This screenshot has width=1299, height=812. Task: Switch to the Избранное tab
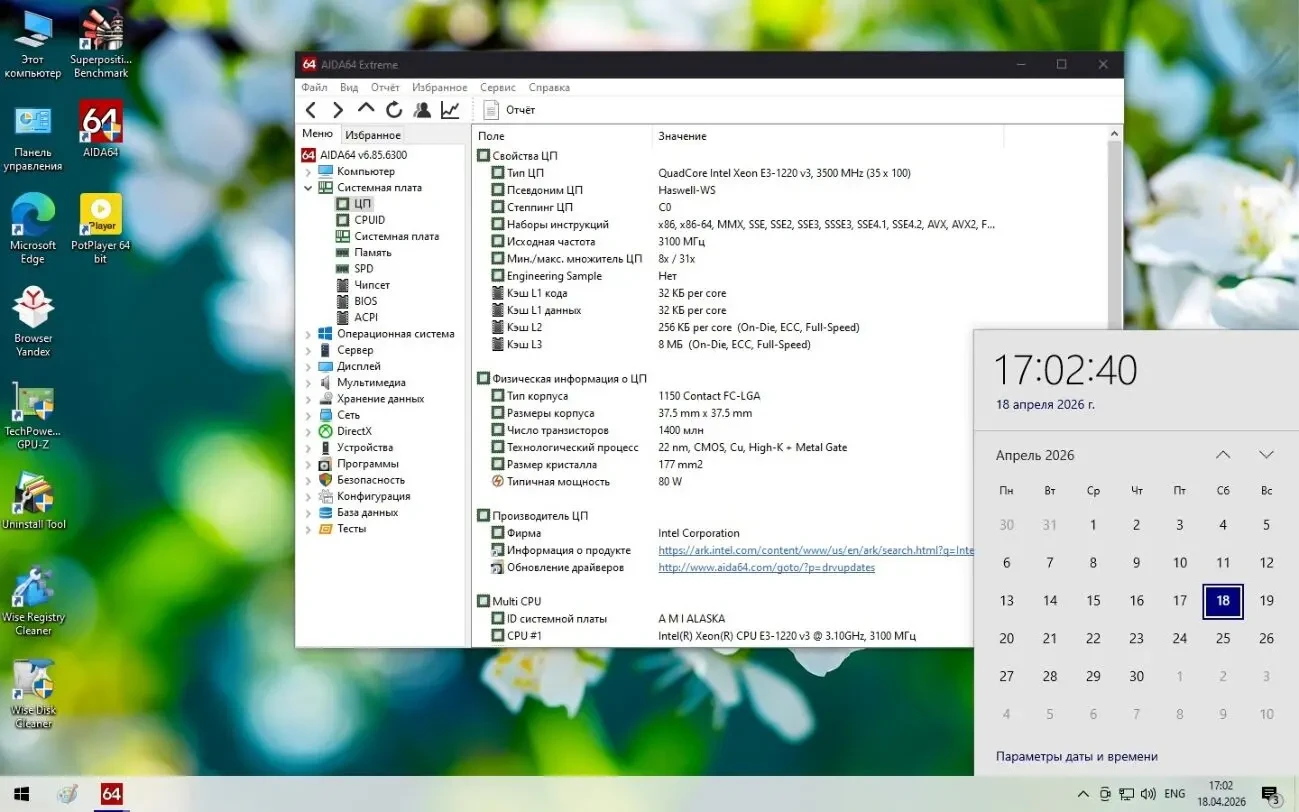tap(373, 135)
